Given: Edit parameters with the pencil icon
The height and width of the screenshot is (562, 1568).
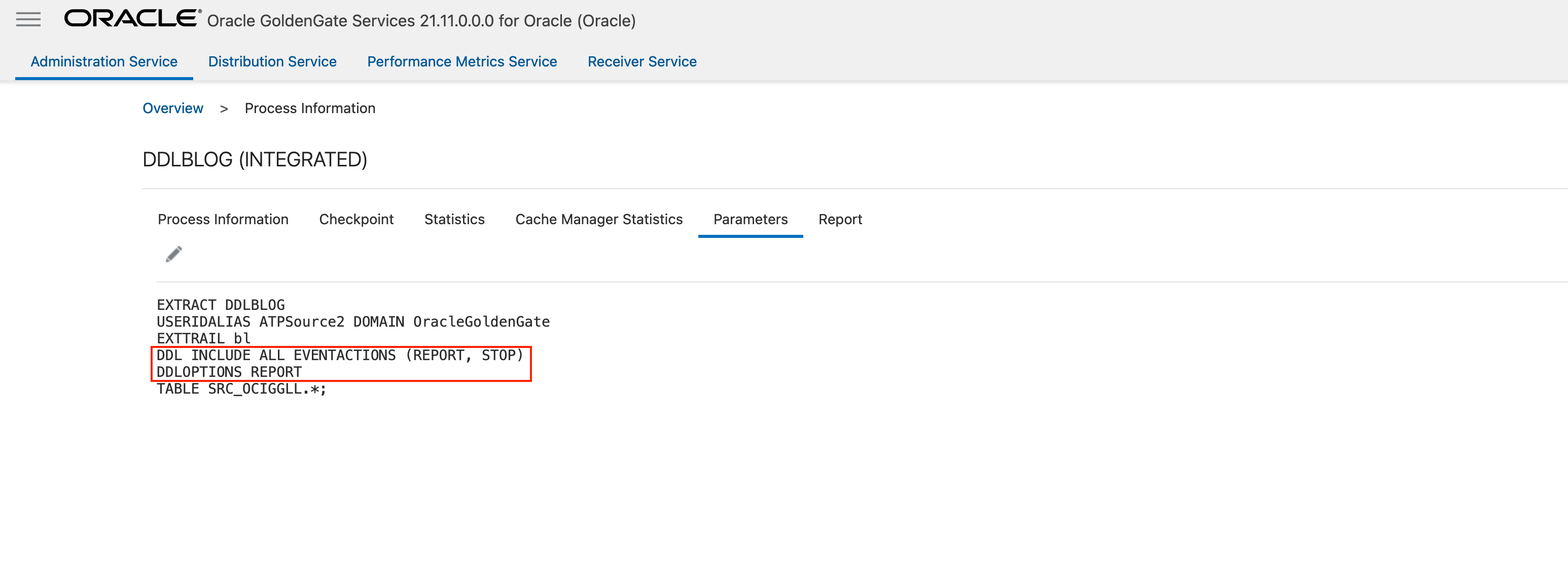Looking at the screenshot, I should pyautogui.click(x=173, y=254).
